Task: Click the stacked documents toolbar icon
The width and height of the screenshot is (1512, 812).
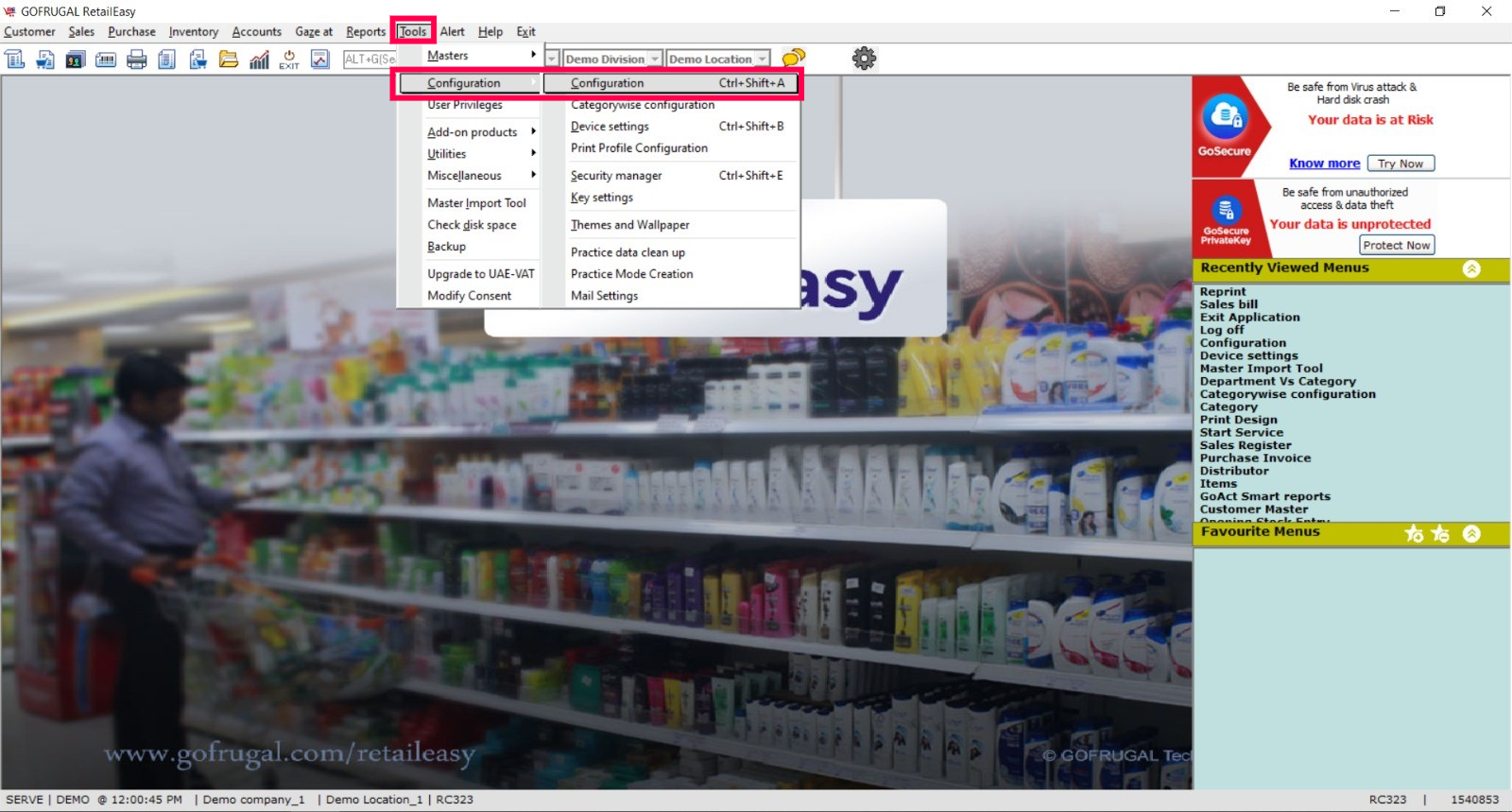Action: point(167,60)
